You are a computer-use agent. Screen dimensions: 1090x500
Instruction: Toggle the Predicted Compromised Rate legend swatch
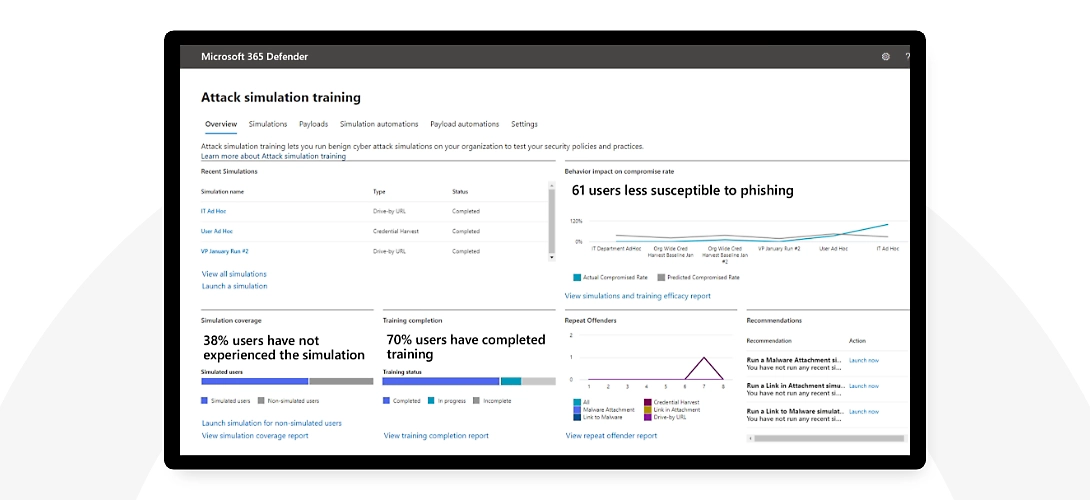(x=660, y=277)
